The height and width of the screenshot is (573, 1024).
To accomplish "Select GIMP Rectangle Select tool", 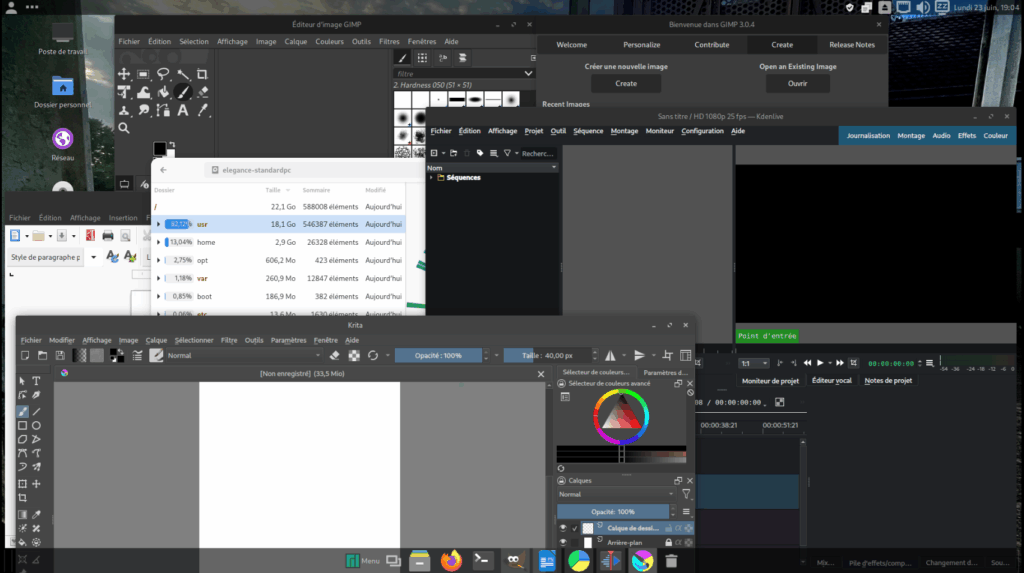I will tap(143, 74).
